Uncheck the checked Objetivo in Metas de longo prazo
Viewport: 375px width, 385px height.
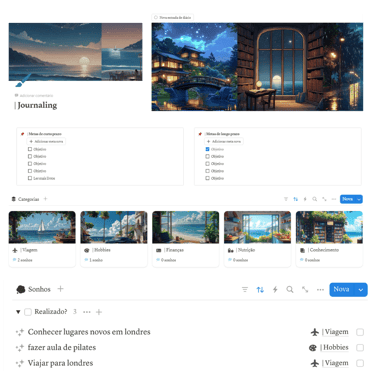[x=207, y=149]
